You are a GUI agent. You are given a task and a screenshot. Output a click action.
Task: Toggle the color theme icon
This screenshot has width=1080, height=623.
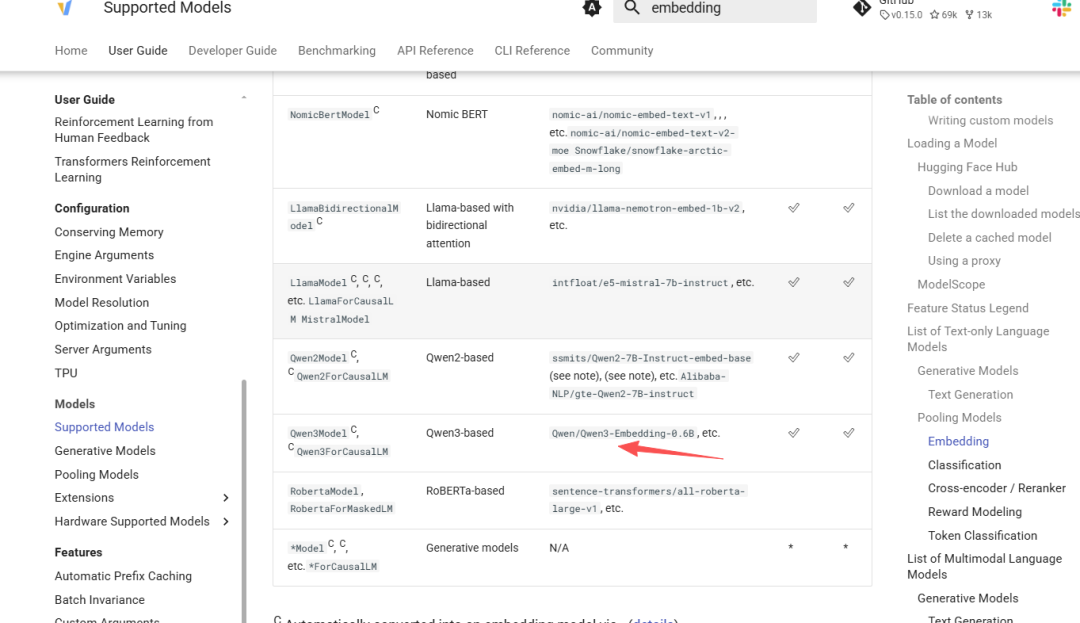click(x=592, y=8)
